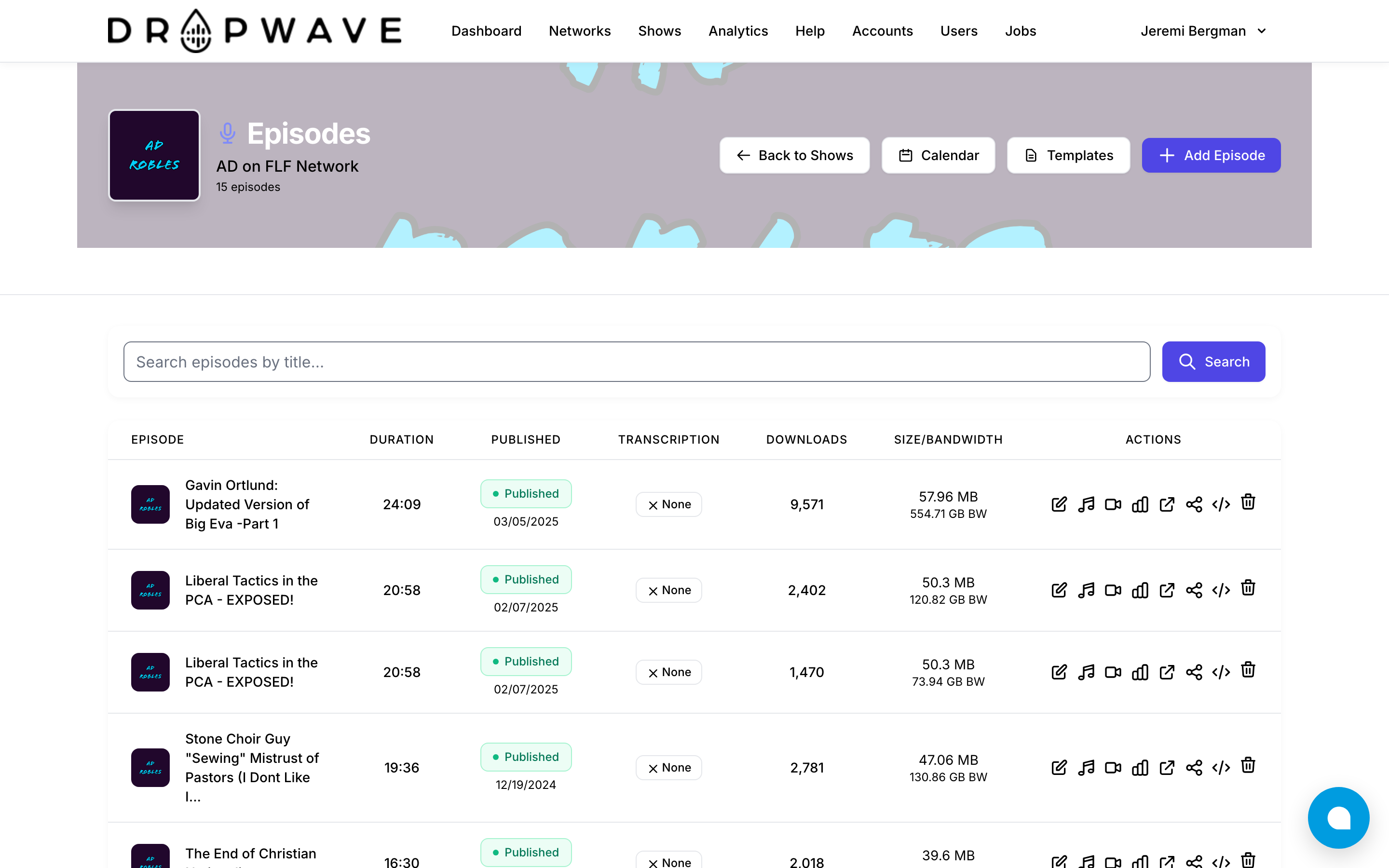The height and width of the screenshot is (868, 1389).
Task: Open episode Templates
Action: 1068,155
